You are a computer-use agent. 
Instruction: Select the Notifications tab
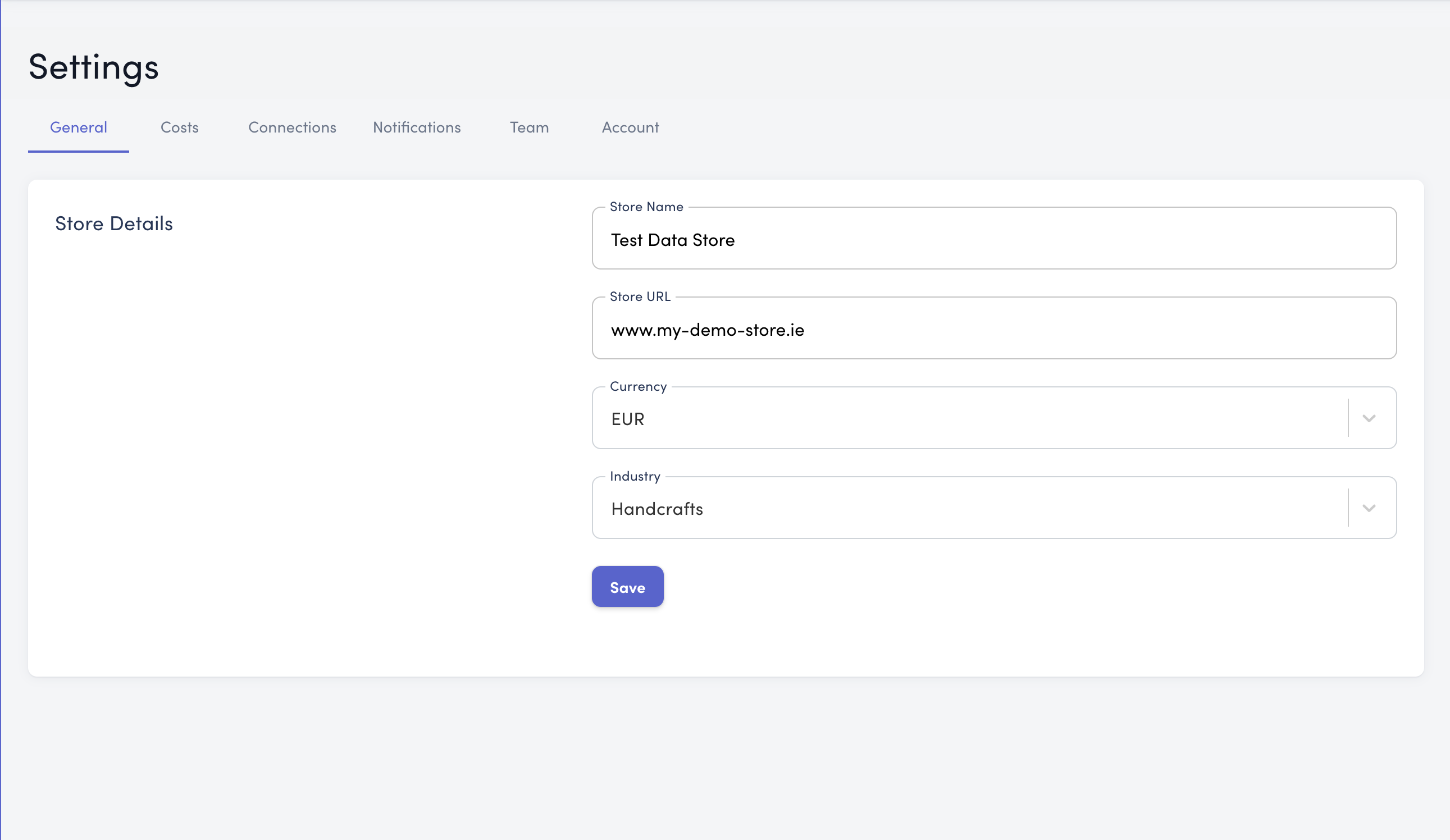(x=417, y=127)
